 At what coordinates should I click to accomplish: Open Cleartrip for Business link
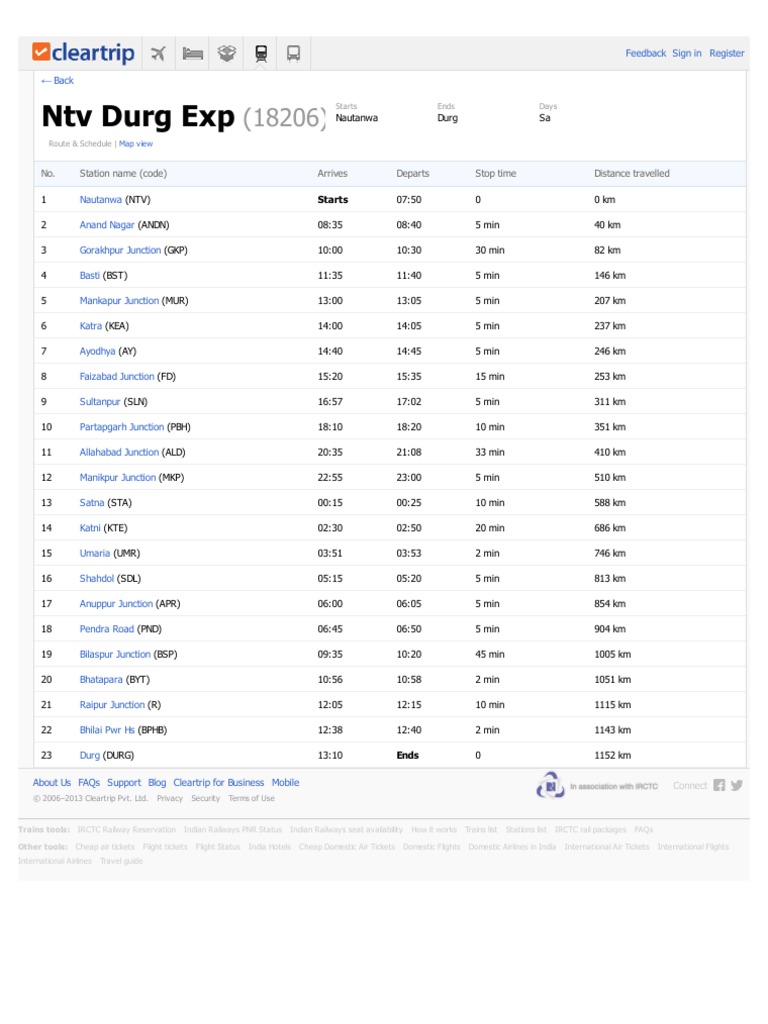(219, 782)
